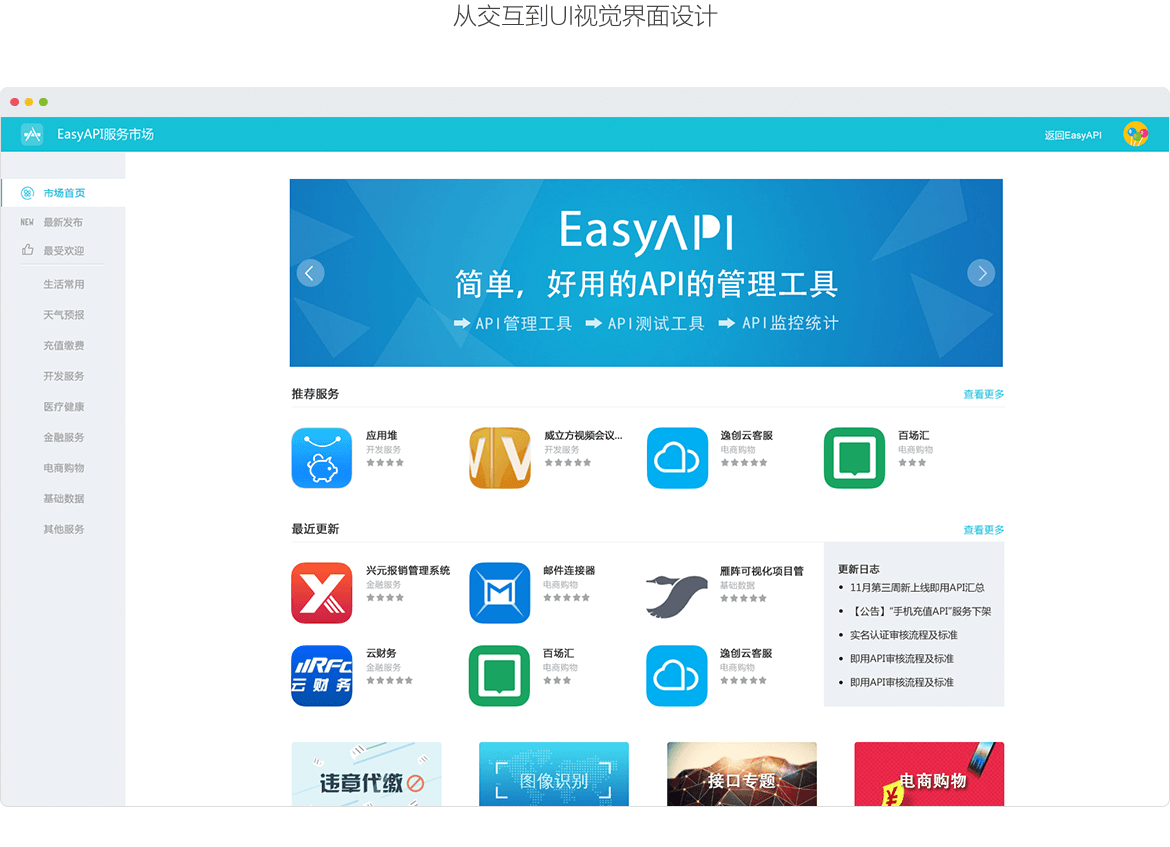
Task: Click the 返回EasyAPI link
Action: click(x=1072, y=135)
